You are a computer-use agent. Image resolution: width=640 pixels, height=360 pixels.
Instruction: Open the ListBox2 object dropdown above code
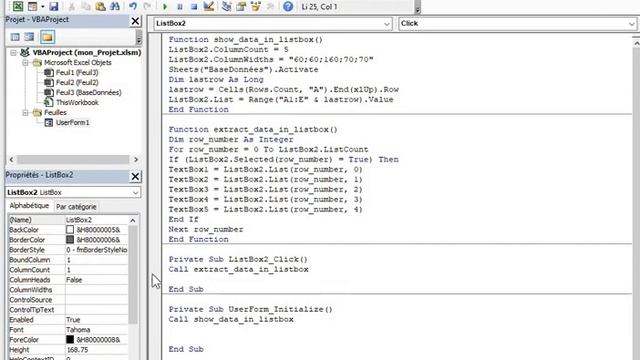point(387,24)
